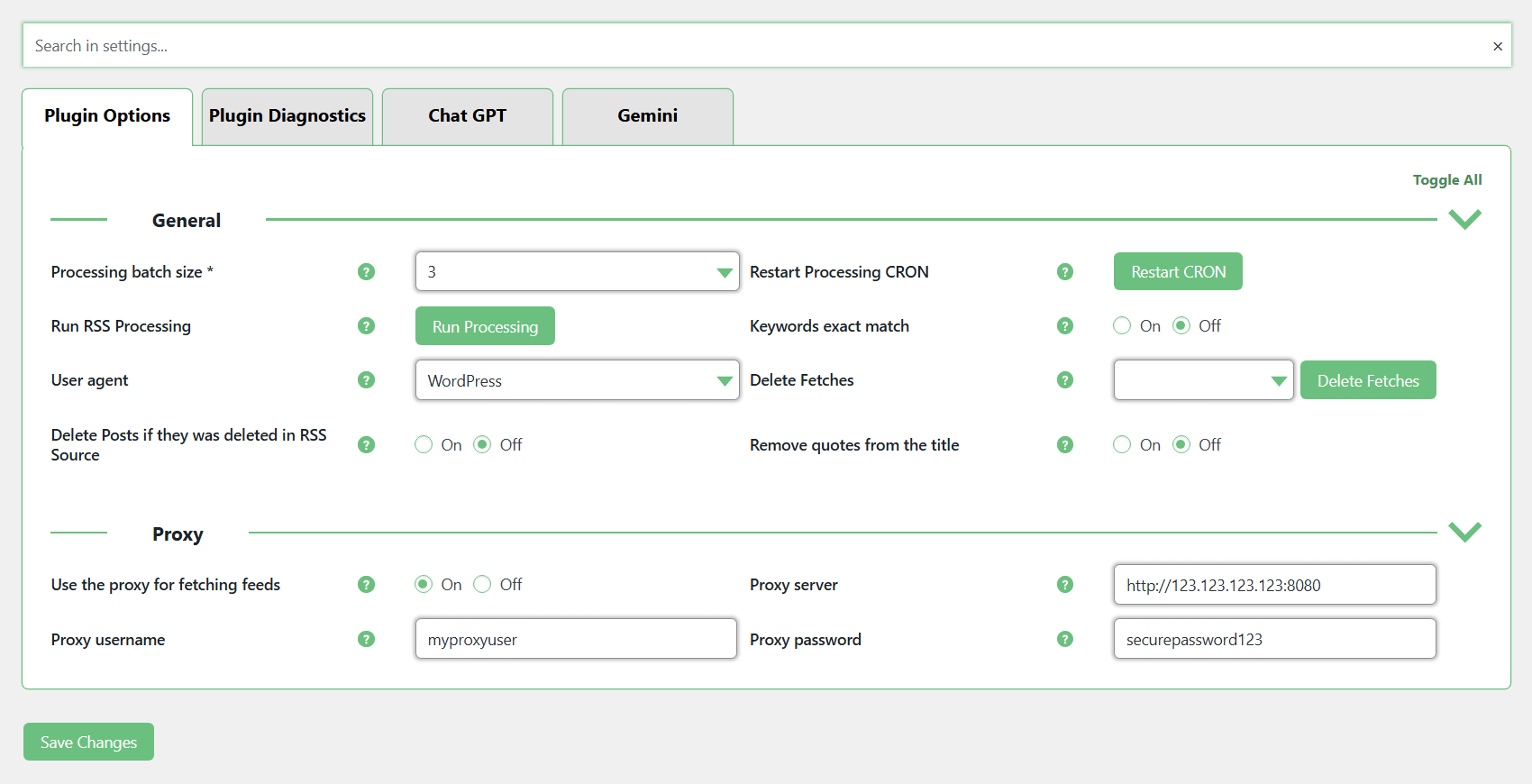This screenshot has width=1532, height=784.
Task: Click help icon beside Processing batch size
Action: point(366,272)
